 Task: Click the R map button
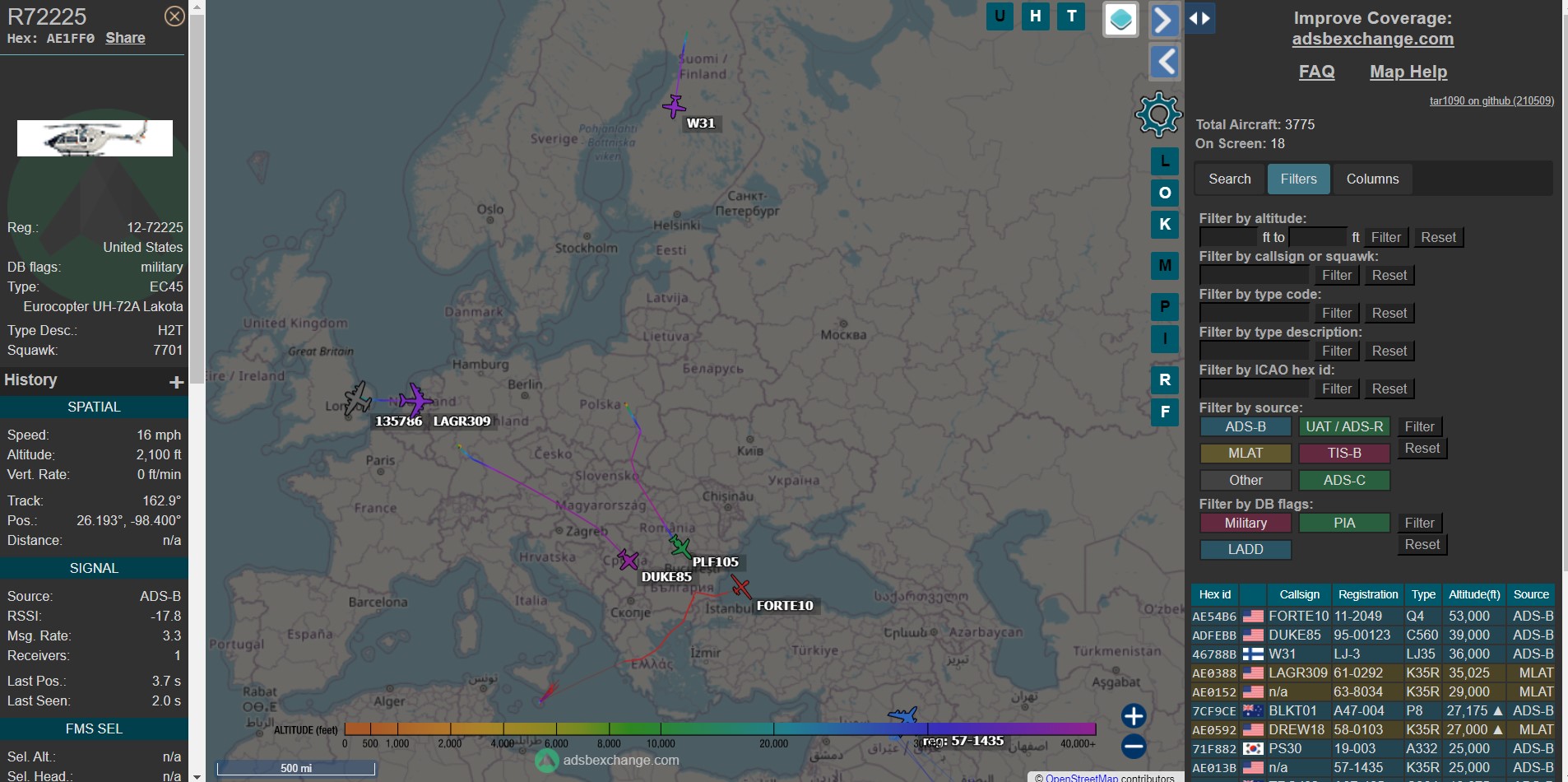coord(1165,379)
